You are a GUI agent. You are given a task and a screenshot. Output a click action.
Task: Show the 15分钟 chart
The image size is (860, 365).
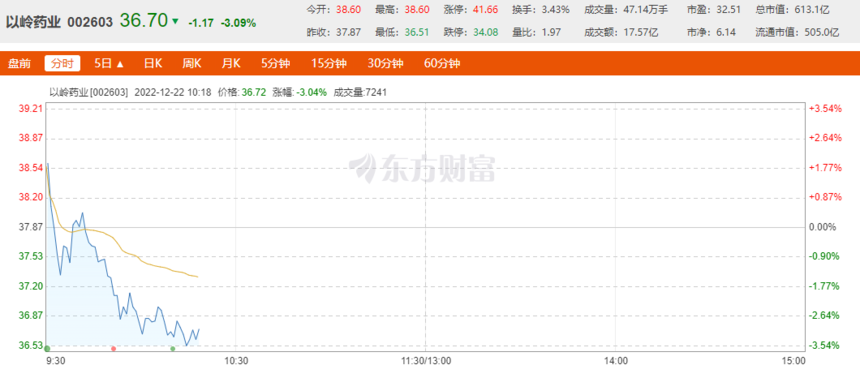pos(329,63)
